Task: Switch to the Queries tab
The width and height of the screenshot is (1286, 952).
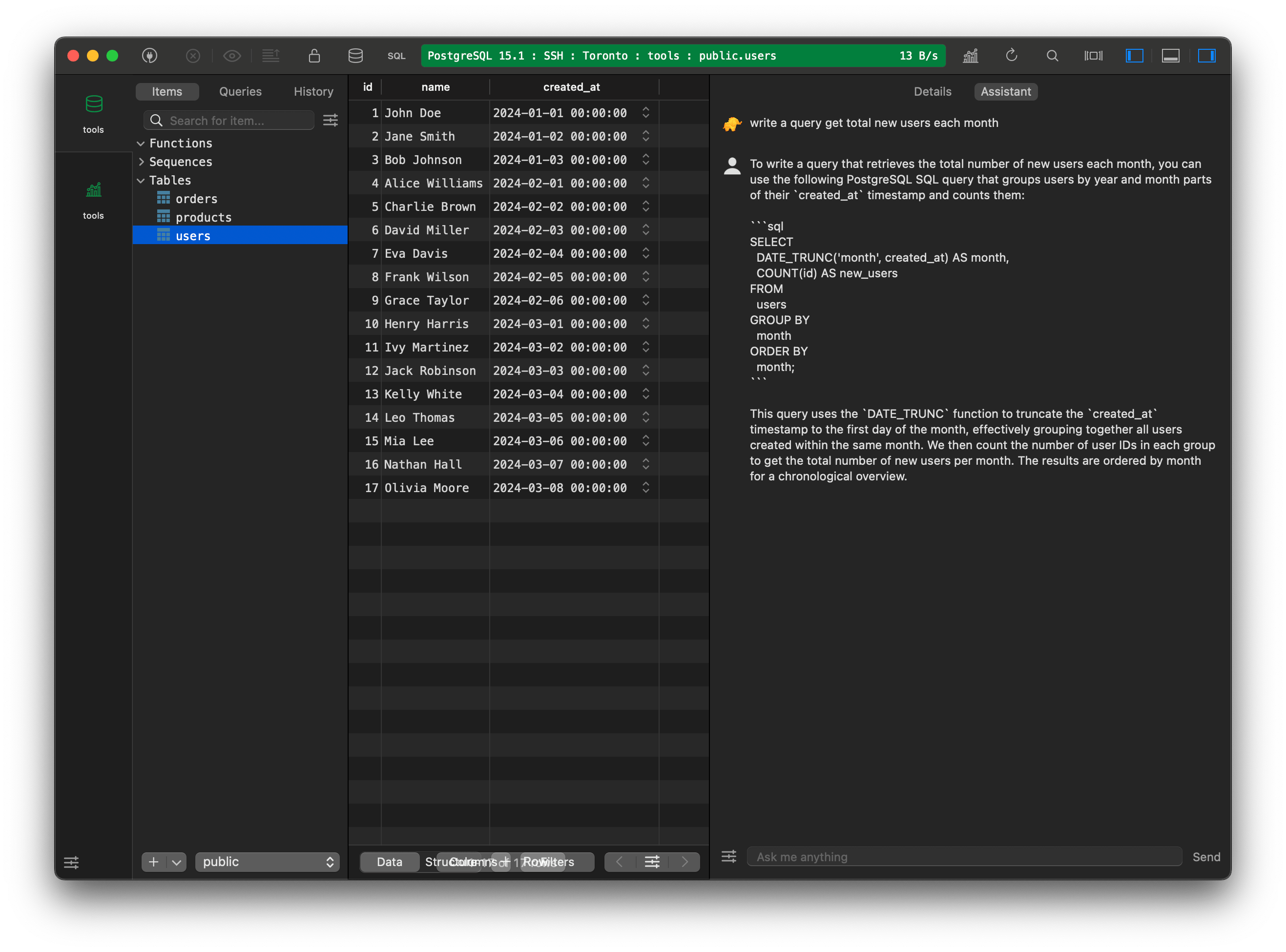Action: point(240,92)
